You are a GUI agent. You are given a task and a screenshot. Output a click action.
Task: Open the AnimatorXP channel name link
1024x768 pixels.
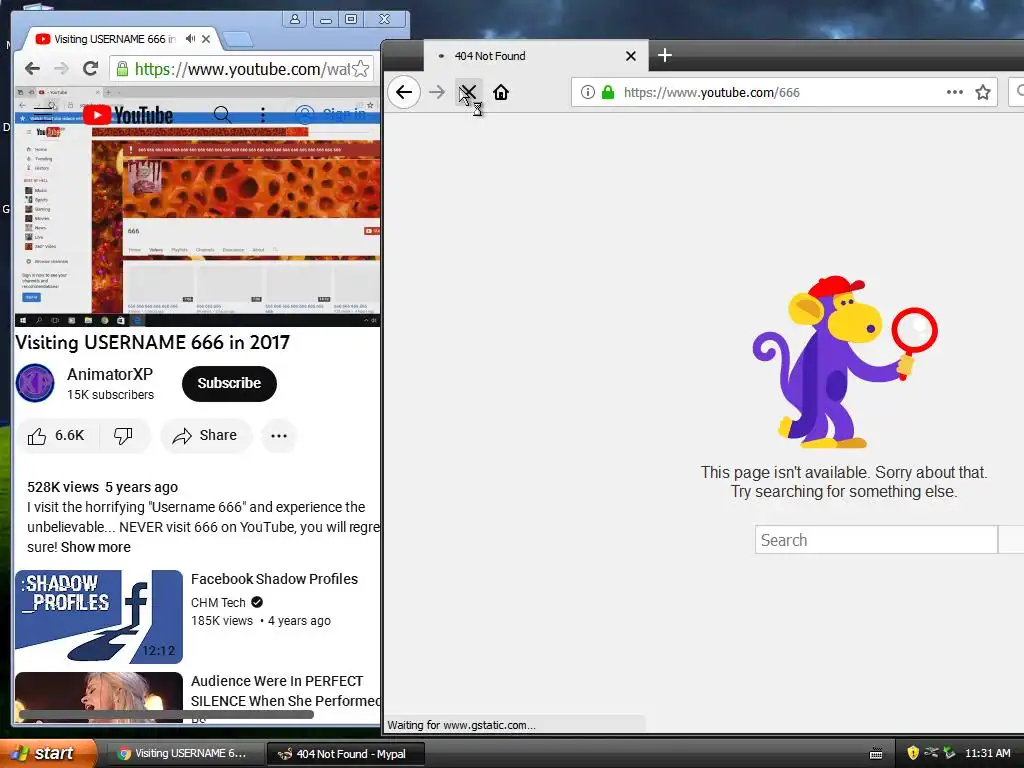coord(110,374)
